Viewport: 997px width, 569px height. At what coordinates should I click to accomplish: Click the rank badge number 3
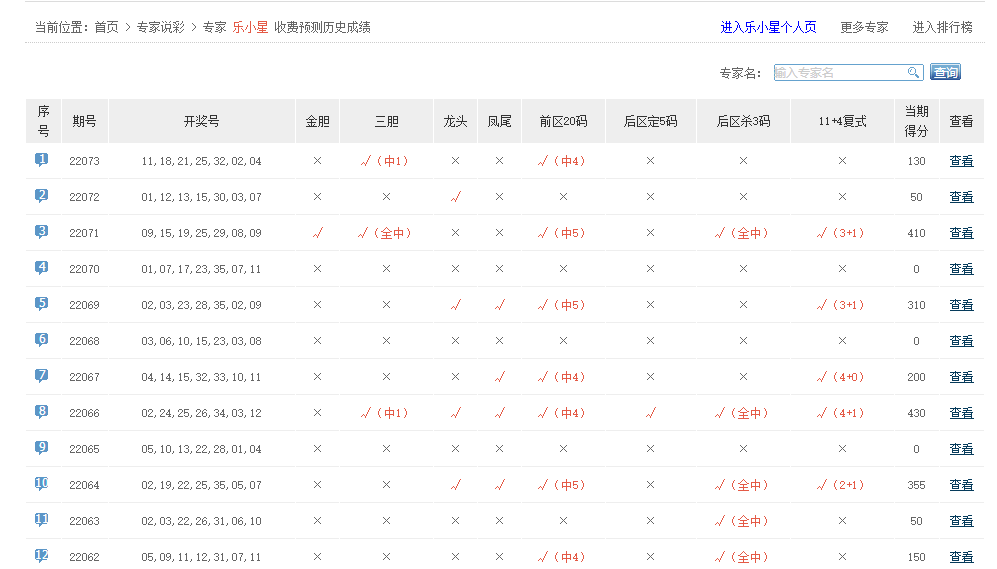pos(42,232)
